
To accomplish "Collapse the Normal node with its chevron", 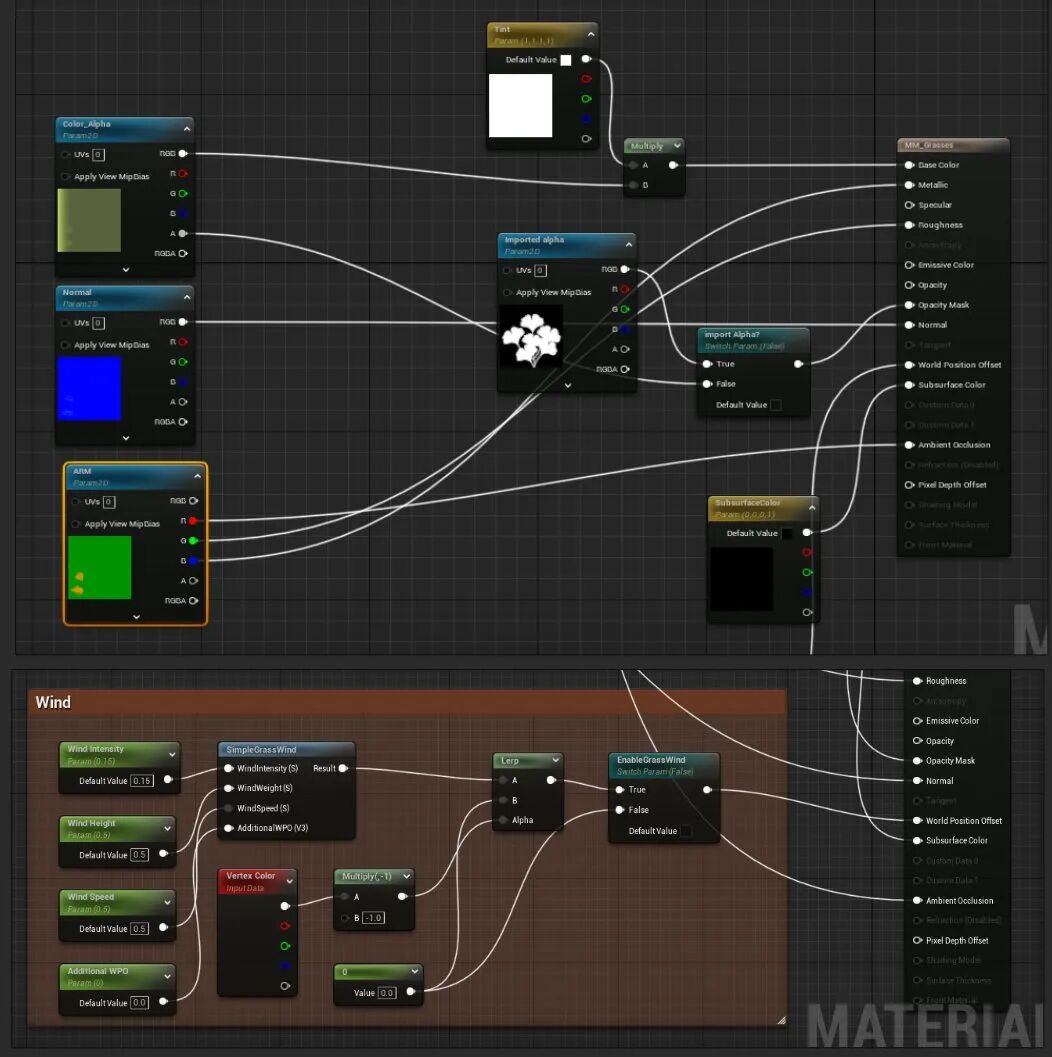I will [x=187, y=297].
